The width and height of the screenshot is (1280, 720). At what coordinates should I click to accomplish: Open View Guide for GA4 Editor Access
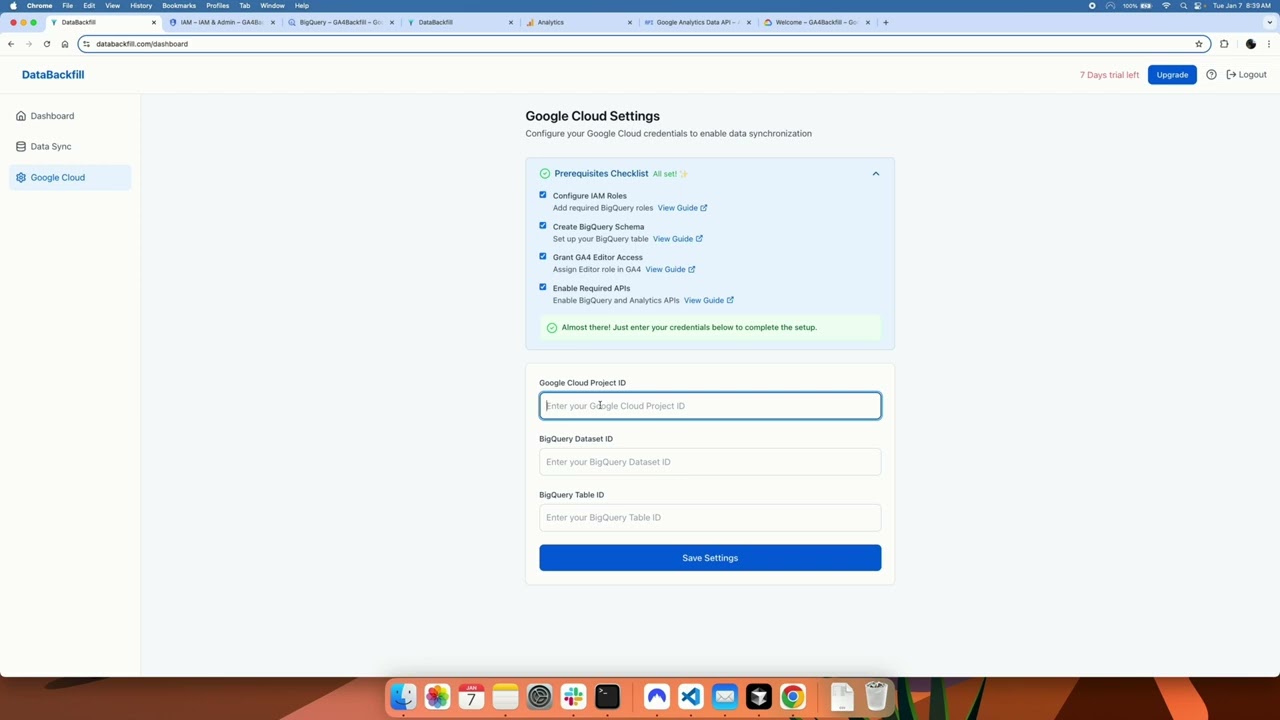[x=670, y=270]
